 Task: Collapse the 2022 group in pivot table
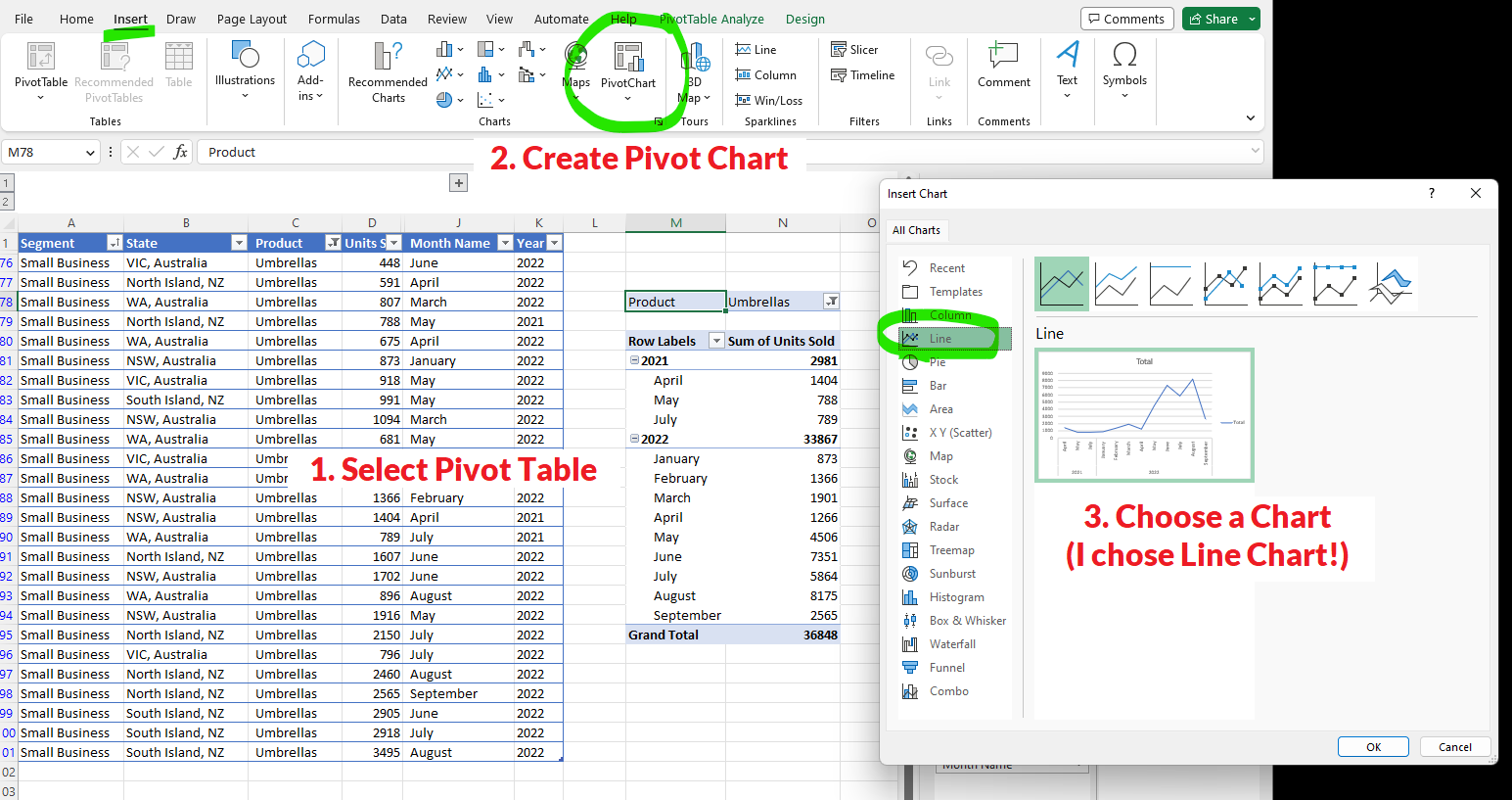[x=634, y=439]
